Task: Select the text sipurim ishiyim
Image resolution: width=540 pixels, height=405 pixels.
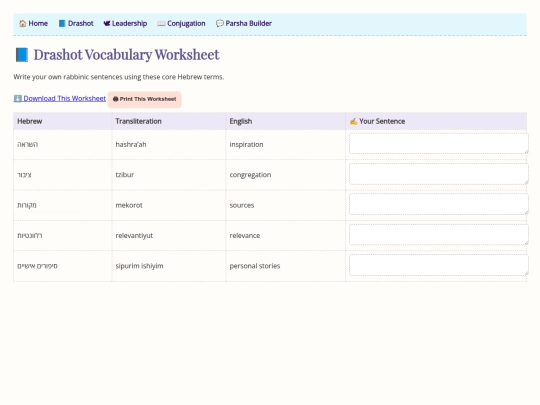Action: 139,266
